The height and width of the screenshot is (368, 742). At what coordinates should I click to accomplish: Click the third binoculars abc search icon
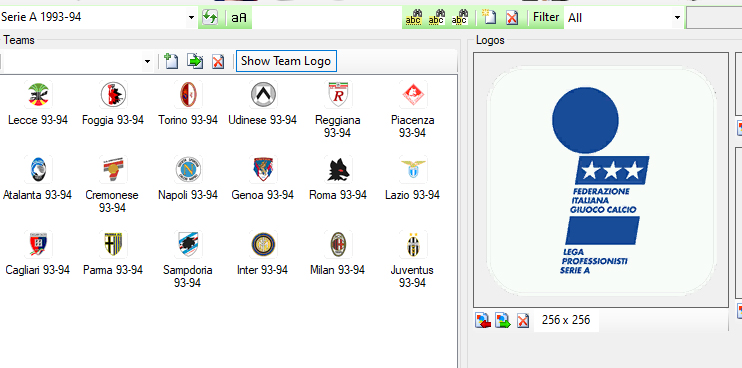tap(459, 18)
